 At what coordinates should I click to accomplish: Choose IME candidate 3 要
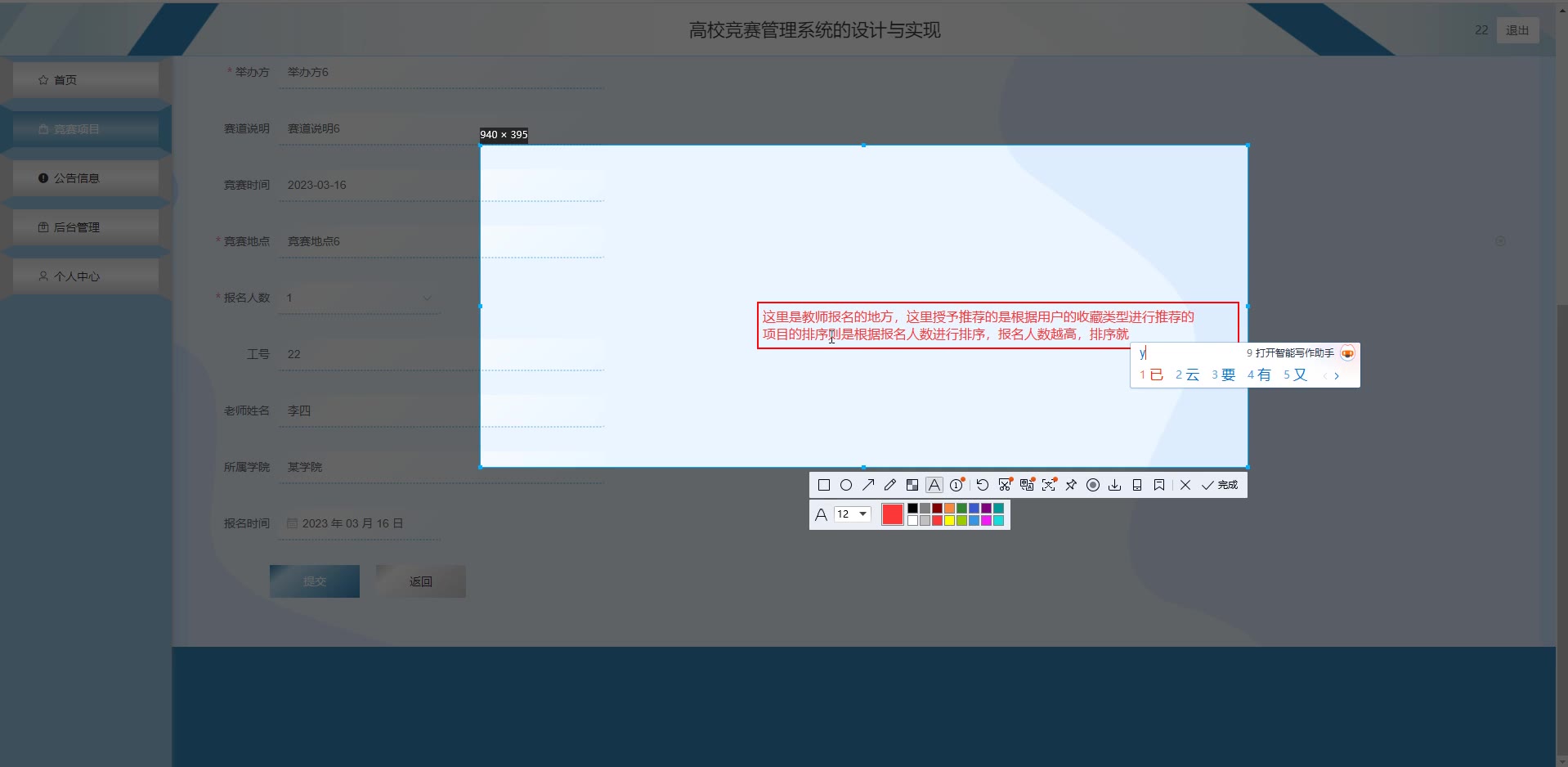pyautogui.click(x=1223, y=375)
